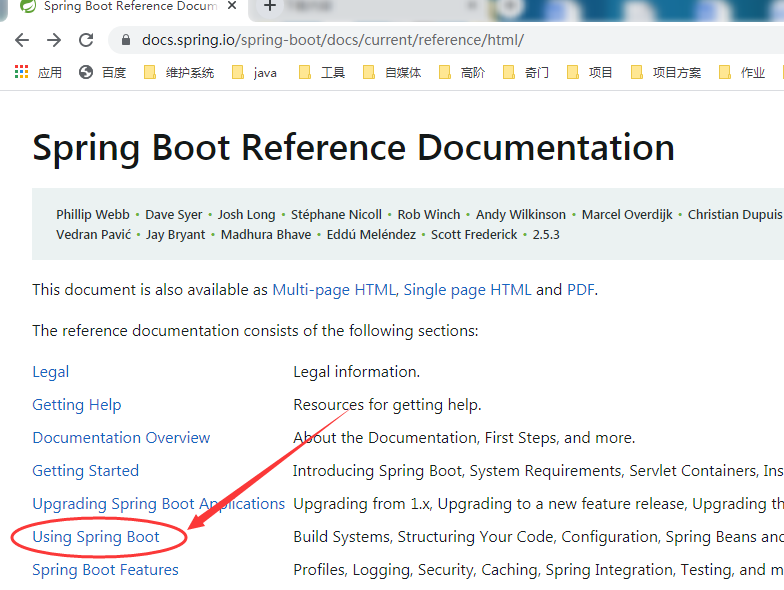The height and width of the screenshot is (590, 784).
Task: Open the 高阶 bookmark folder
Action: (x=462, y=72)
